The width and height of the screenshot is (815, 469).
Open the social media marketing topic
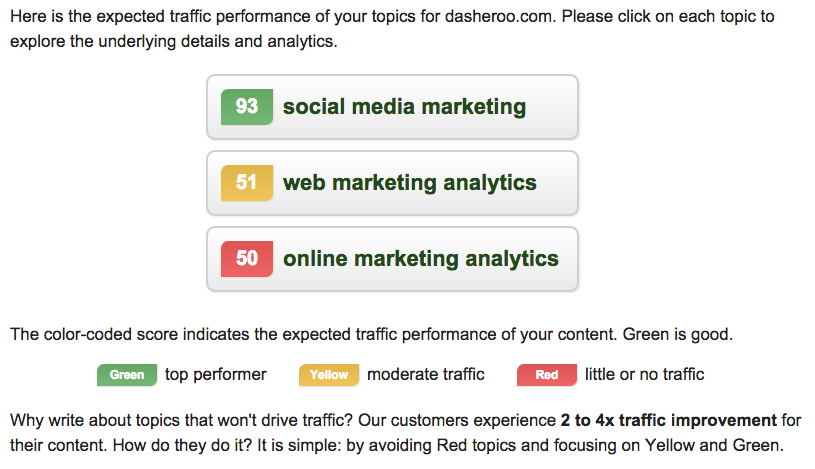click(x=404, y=107)
